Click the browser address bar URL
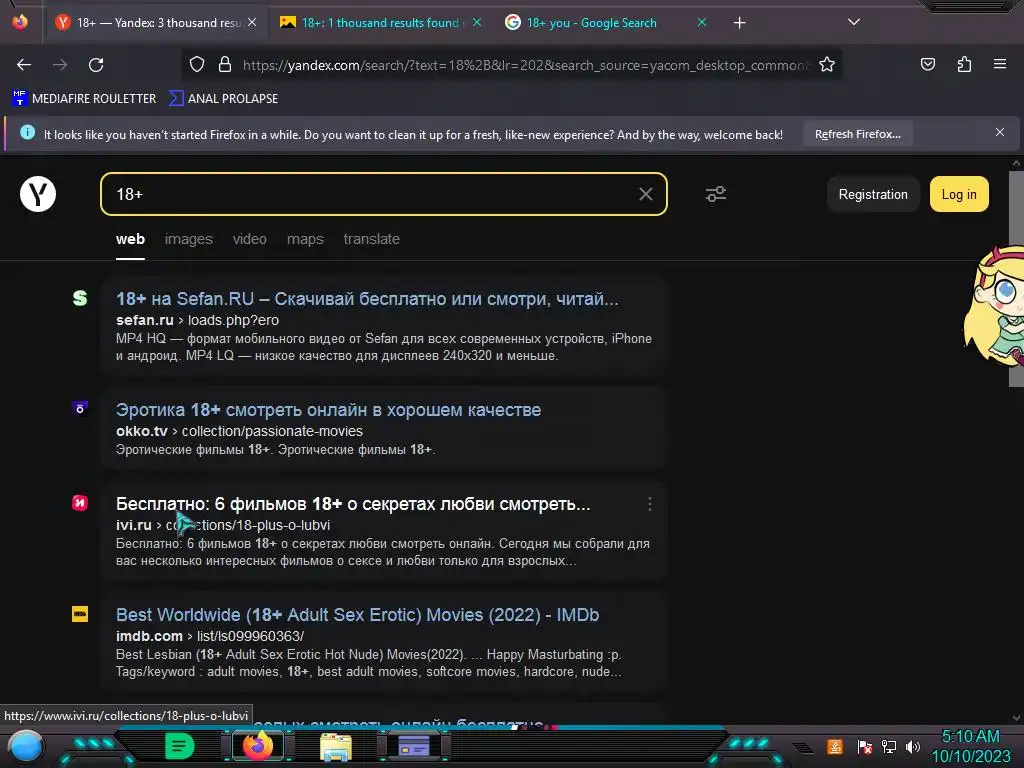The image size is (1024, 768). tap(526, 65)
